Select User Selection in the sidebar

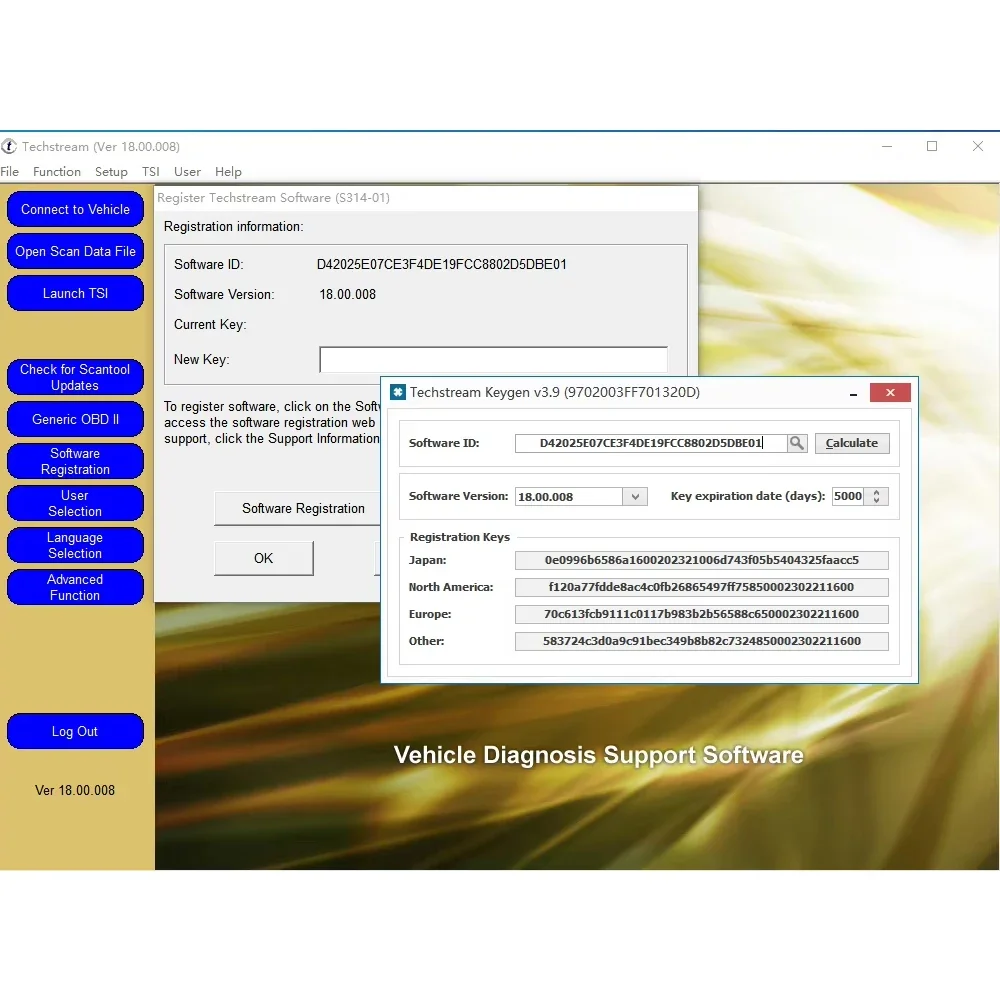[x=75, y=503]
